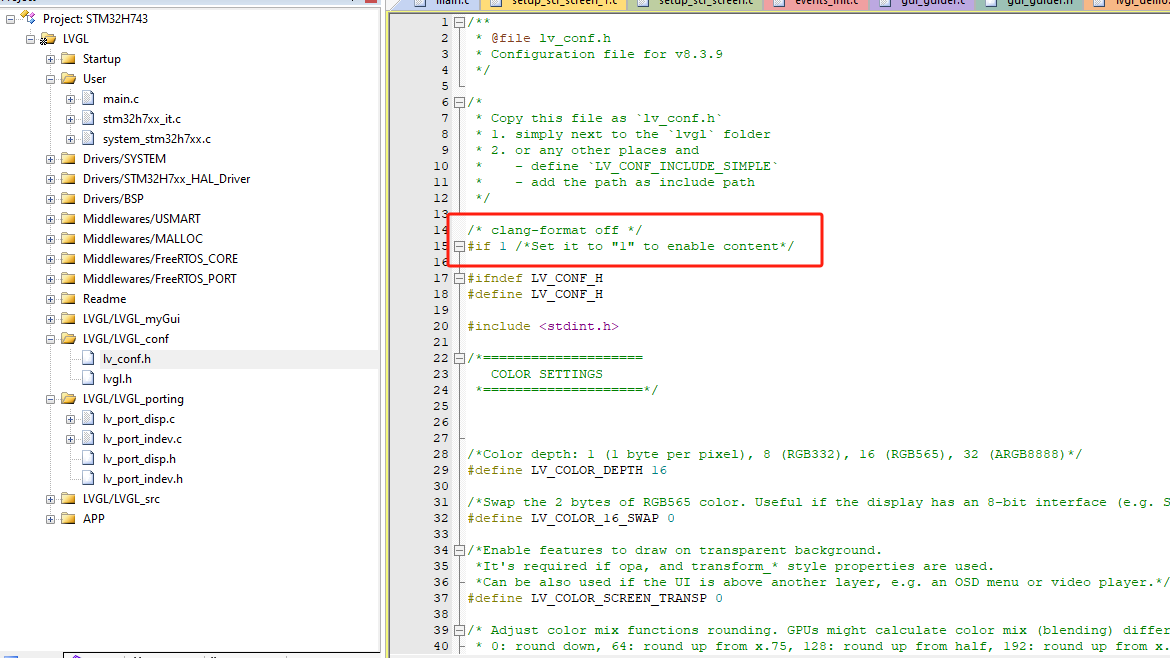Select the Middlewares/MALLOC group label

point(143,239)
